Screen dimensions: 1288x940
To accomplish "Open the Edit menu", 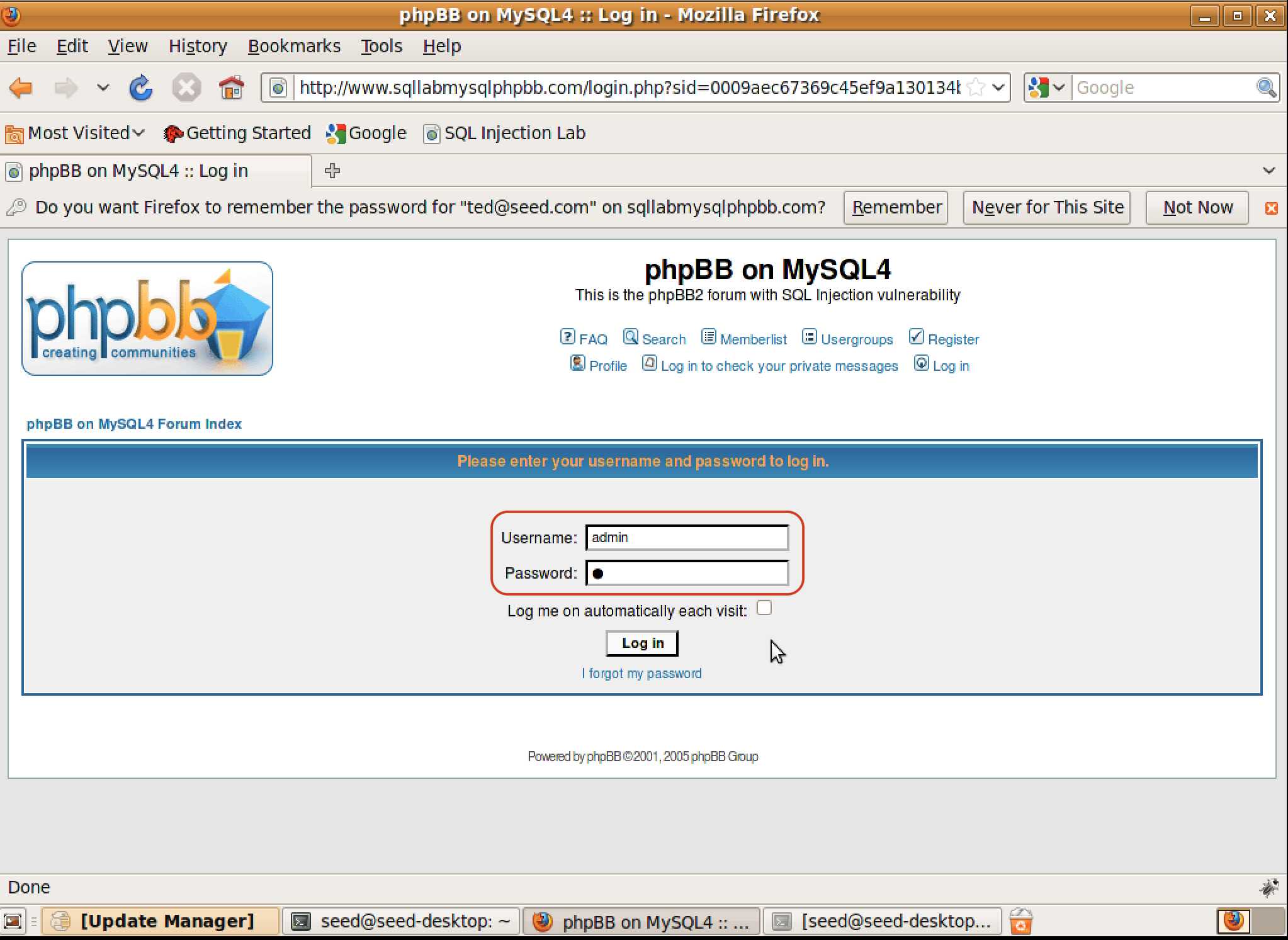I will click(x=72, y=46).
